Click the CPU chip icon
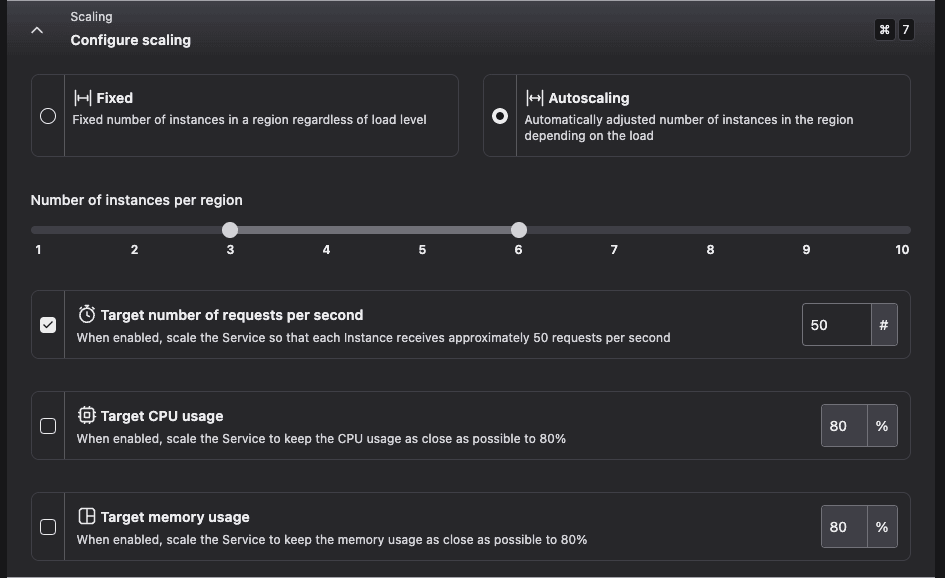 click(87, 415)
